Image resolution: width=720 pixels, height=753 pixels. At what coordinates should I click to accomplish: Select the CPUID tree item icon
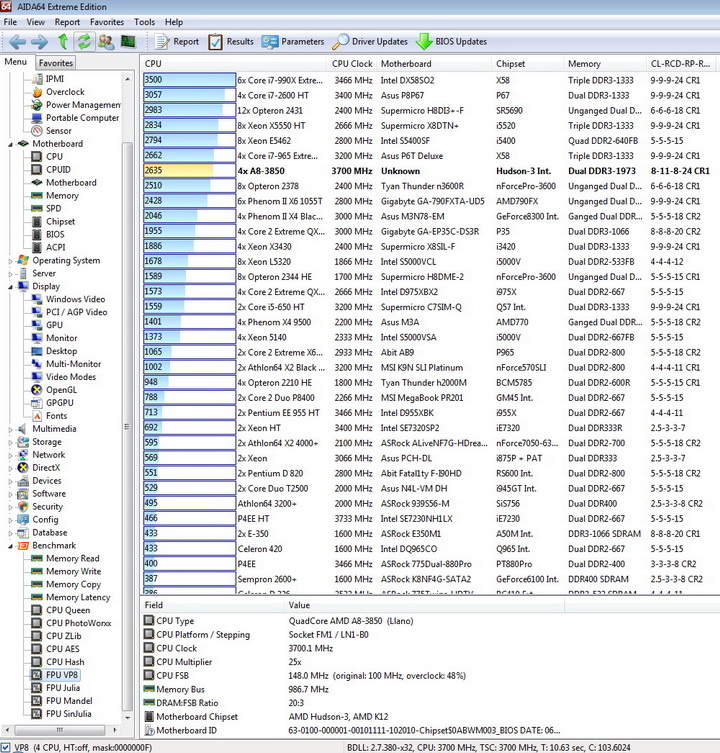pyautogui.click(x=37, y=170)
